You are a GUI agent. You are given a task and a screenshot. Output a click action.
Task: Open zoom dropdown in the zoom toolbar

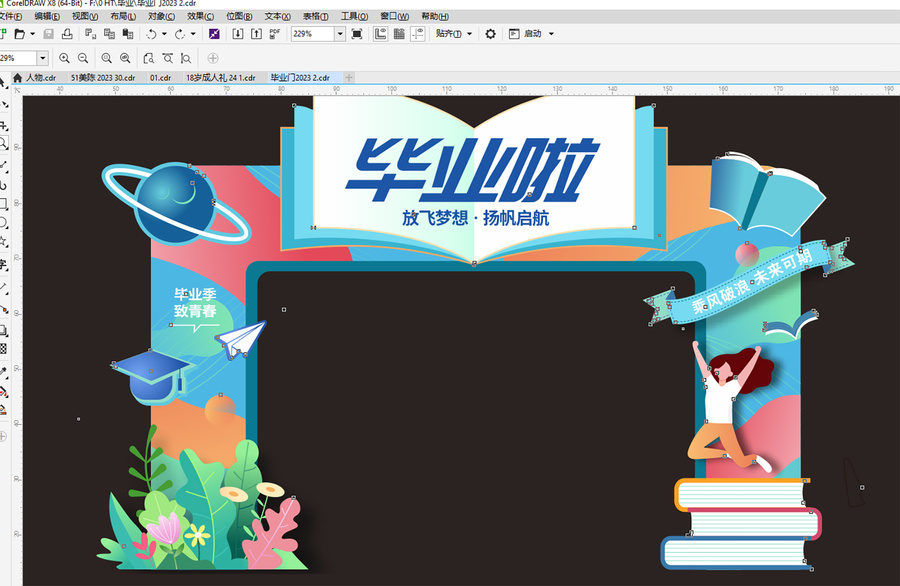point(42,58)
